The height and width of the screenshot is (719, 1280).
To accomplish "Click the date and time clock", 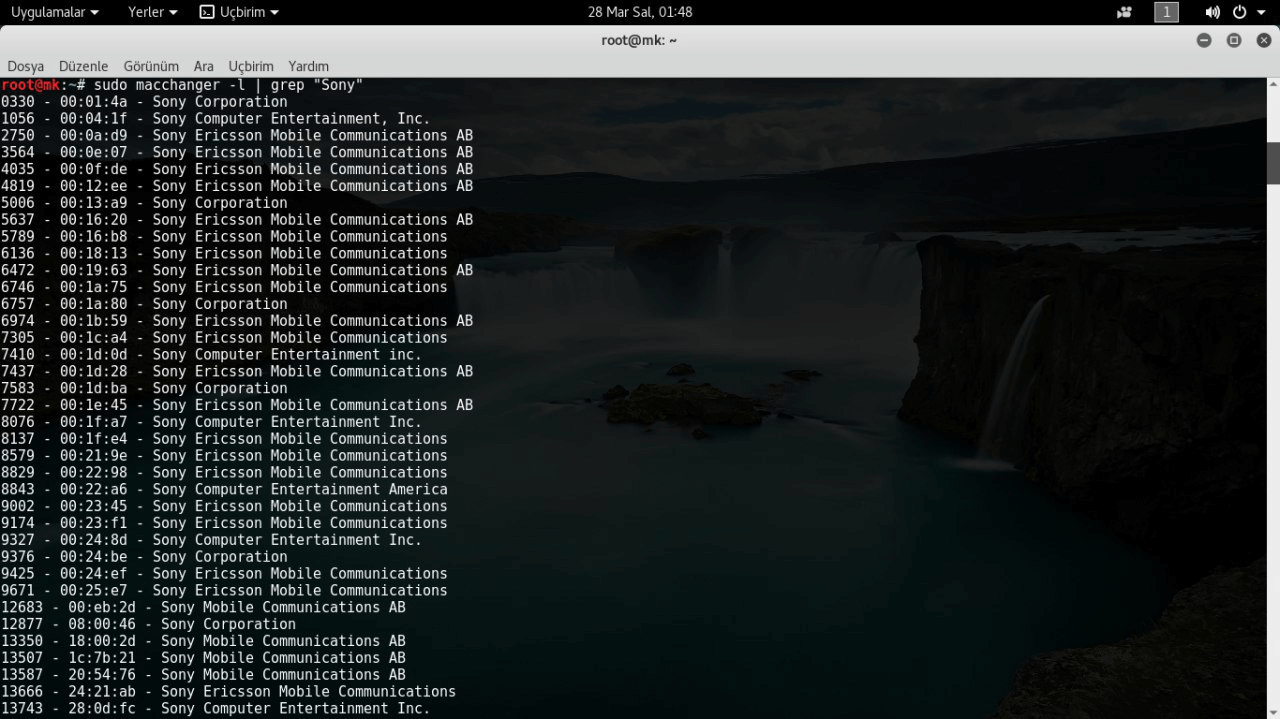I will [x=640, y=12].
